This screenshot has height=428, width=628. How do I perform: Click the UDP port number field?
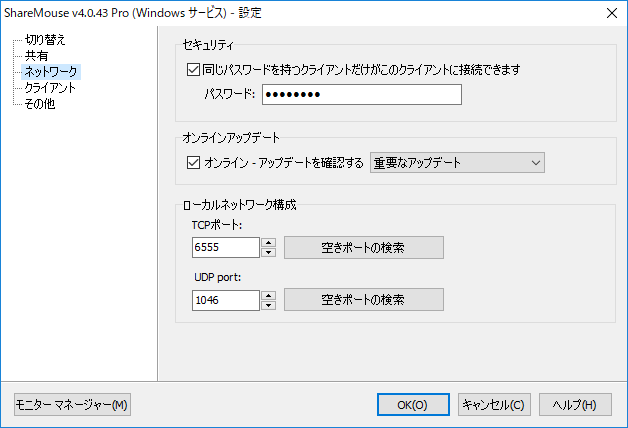pyautogui.click(x=225, y=300)
